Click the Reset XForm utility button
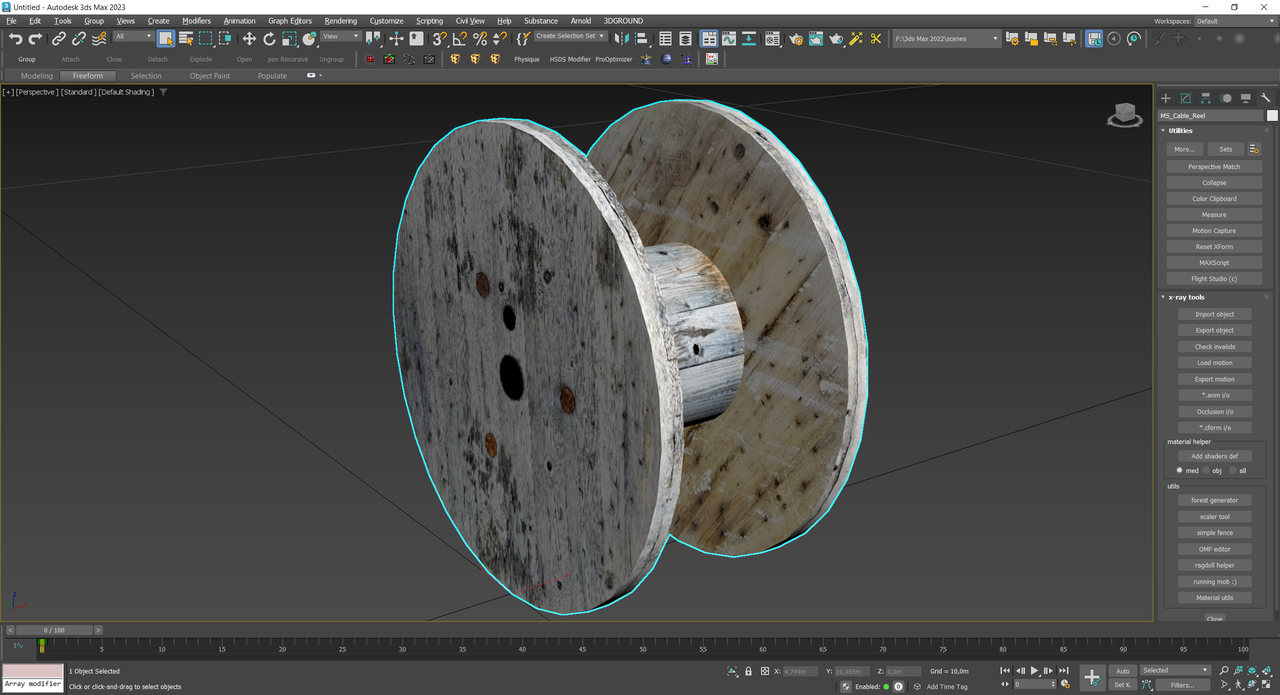 1214,247
